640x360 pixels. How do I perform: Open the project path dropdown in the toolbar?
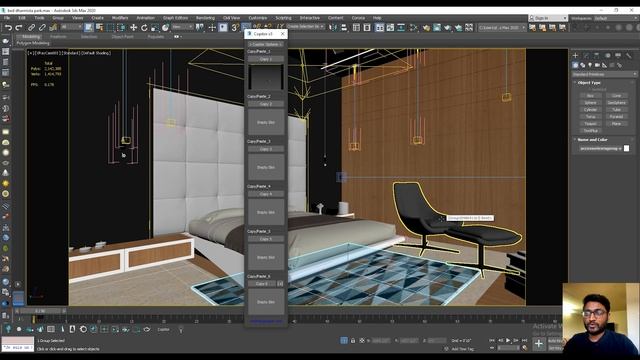tap(502, 28)
